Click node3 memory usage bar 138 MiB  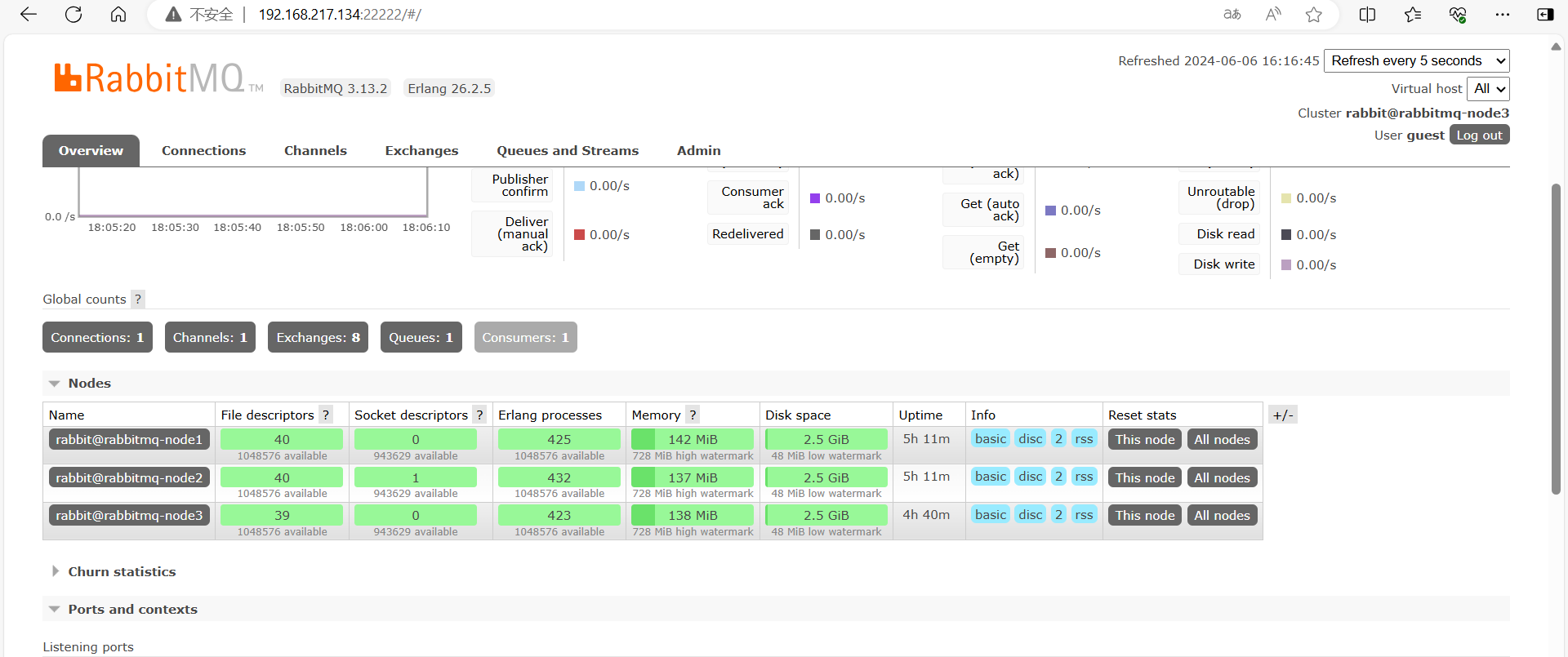pos(693,515)
